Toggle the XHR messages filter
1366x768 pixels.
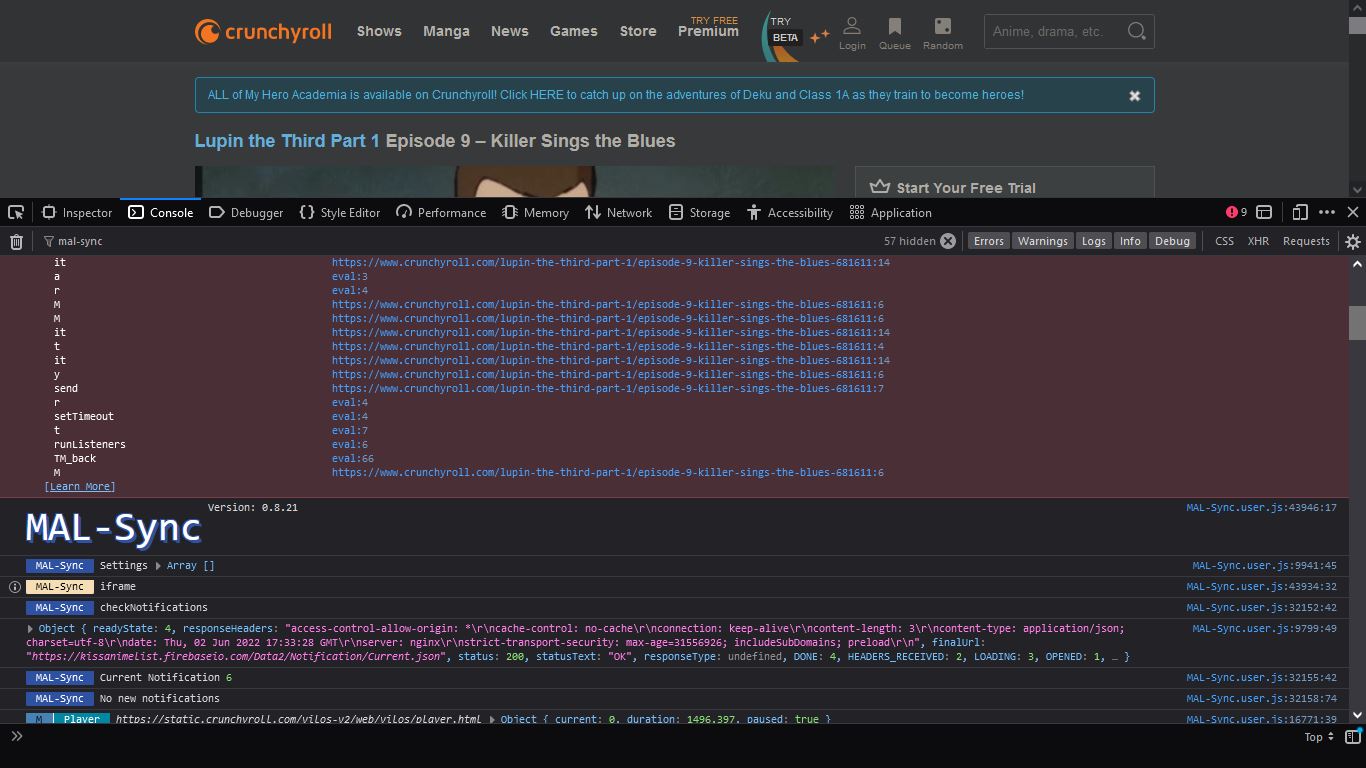1258,241
